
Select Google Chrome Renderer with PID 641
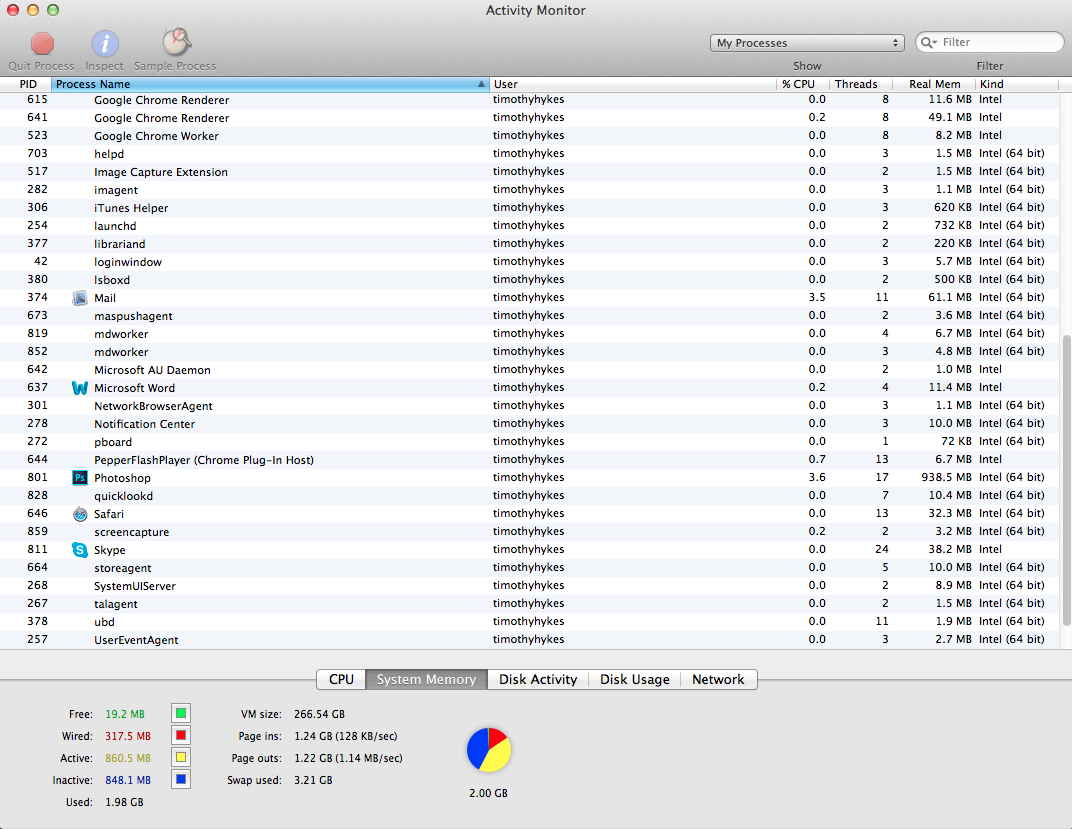pyautogui.click(x=530, y=118)
